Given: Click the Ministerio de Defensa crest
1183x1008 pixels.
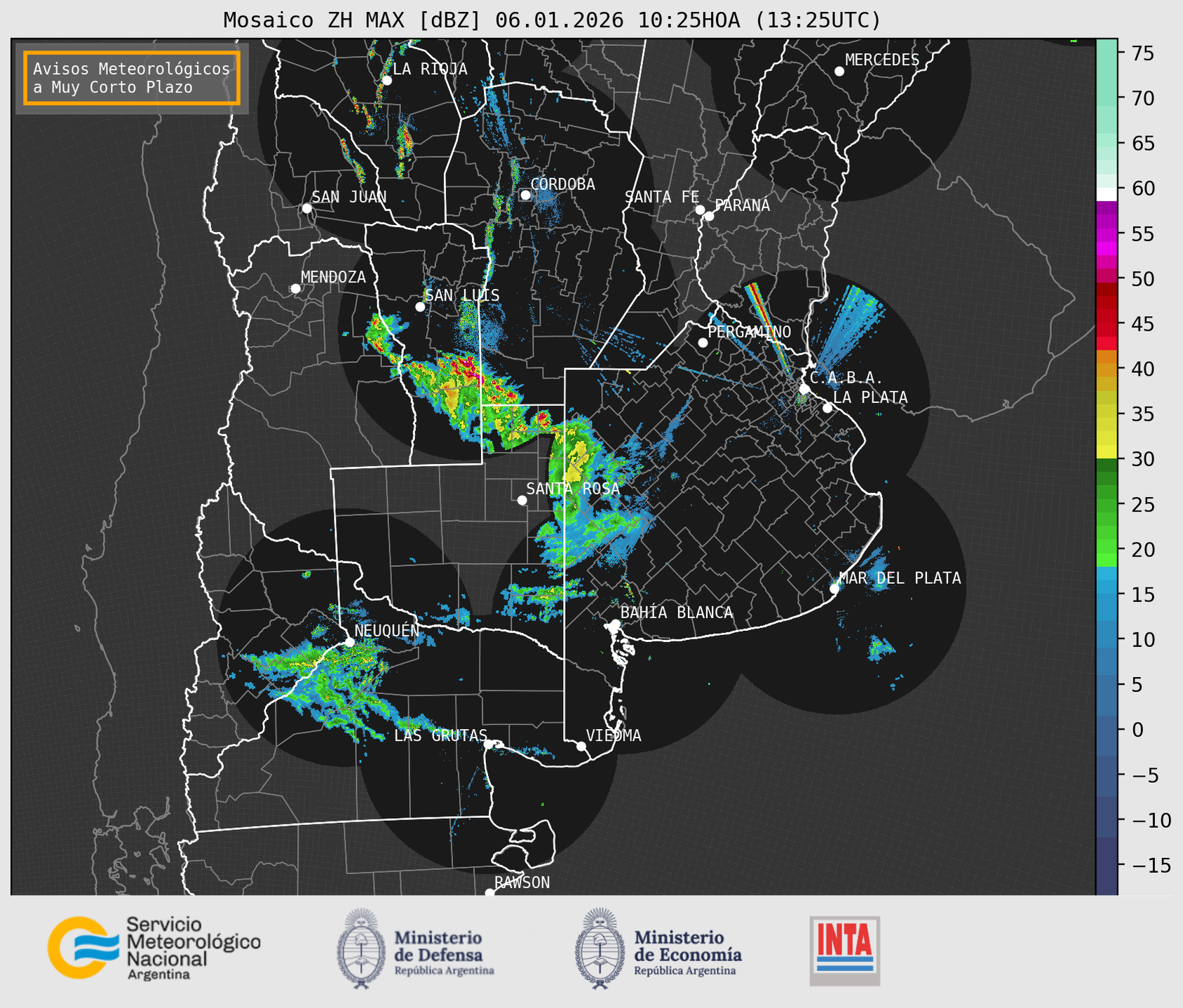Looking at the screenshot, I should (x=361, y=948).
